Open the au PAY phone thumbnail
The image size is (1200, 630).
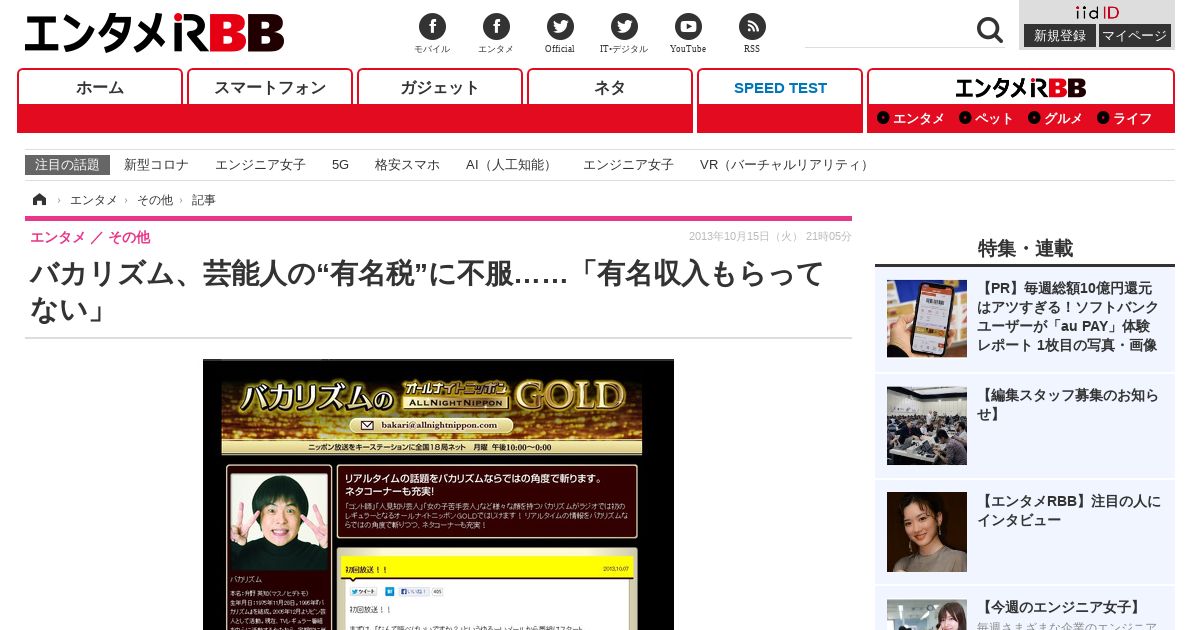pos(926,318)
